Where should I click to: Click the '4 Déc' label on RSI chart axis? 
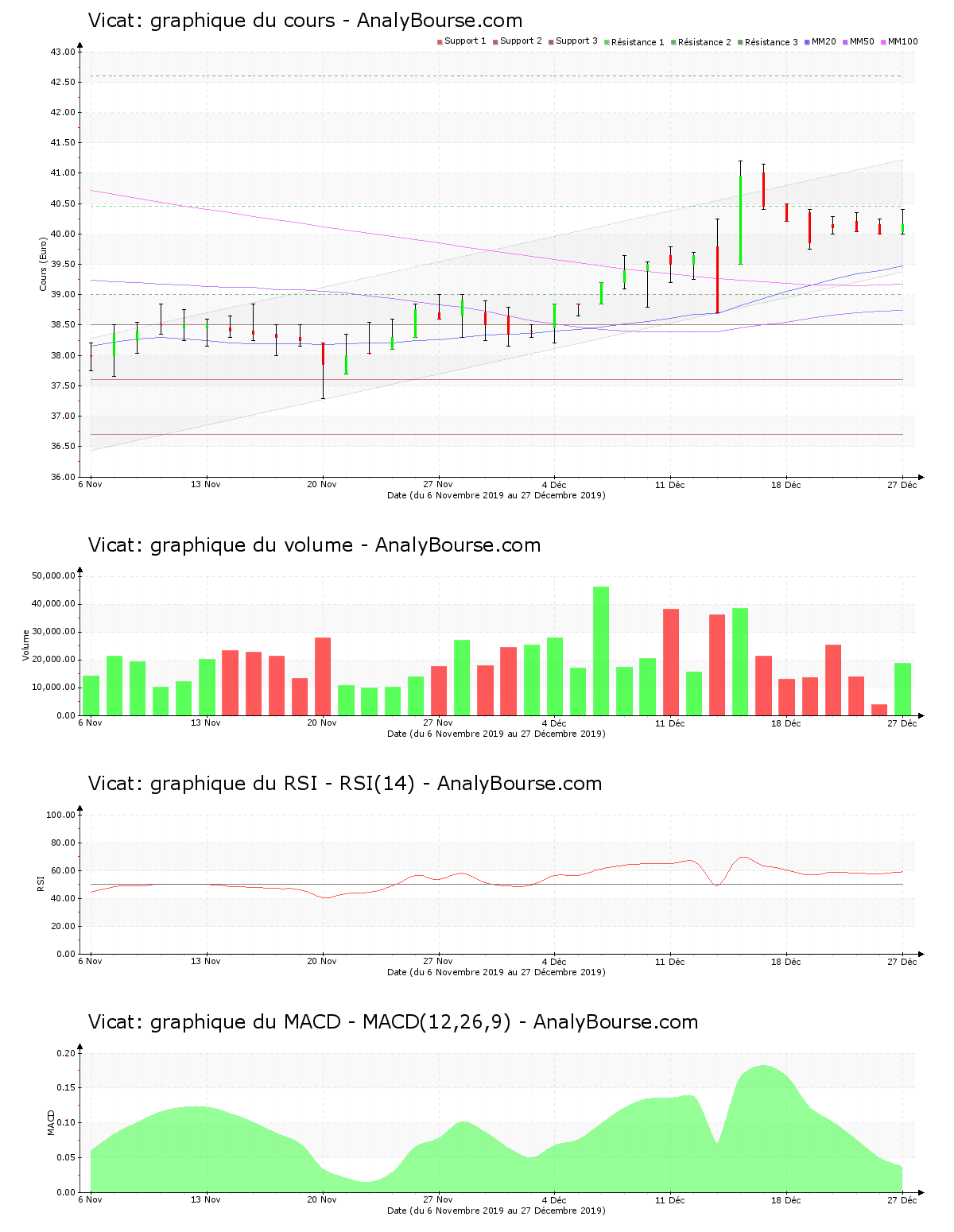tap(554, 961)
